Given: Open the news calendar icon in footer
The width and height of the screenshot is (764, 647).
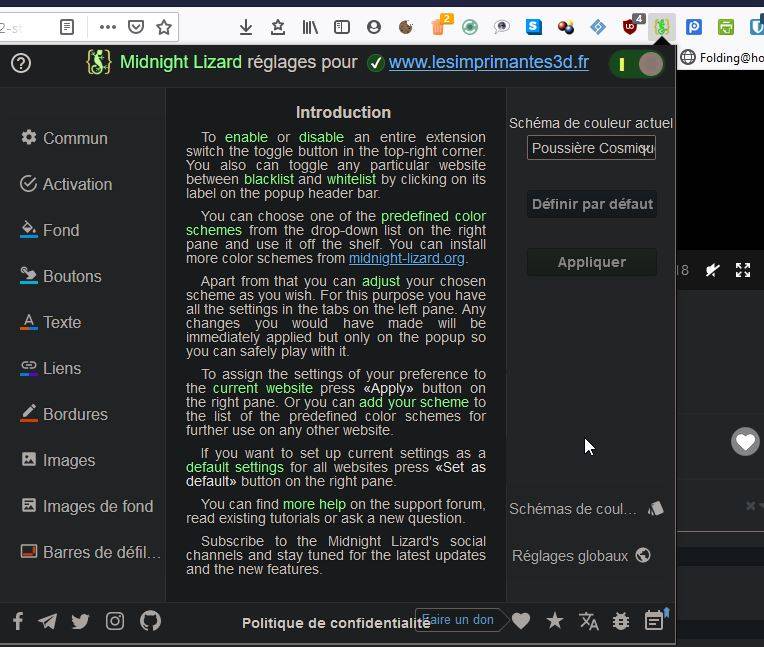Looking at the screenshot, I should pyautogui.click(x=654, y=621).
